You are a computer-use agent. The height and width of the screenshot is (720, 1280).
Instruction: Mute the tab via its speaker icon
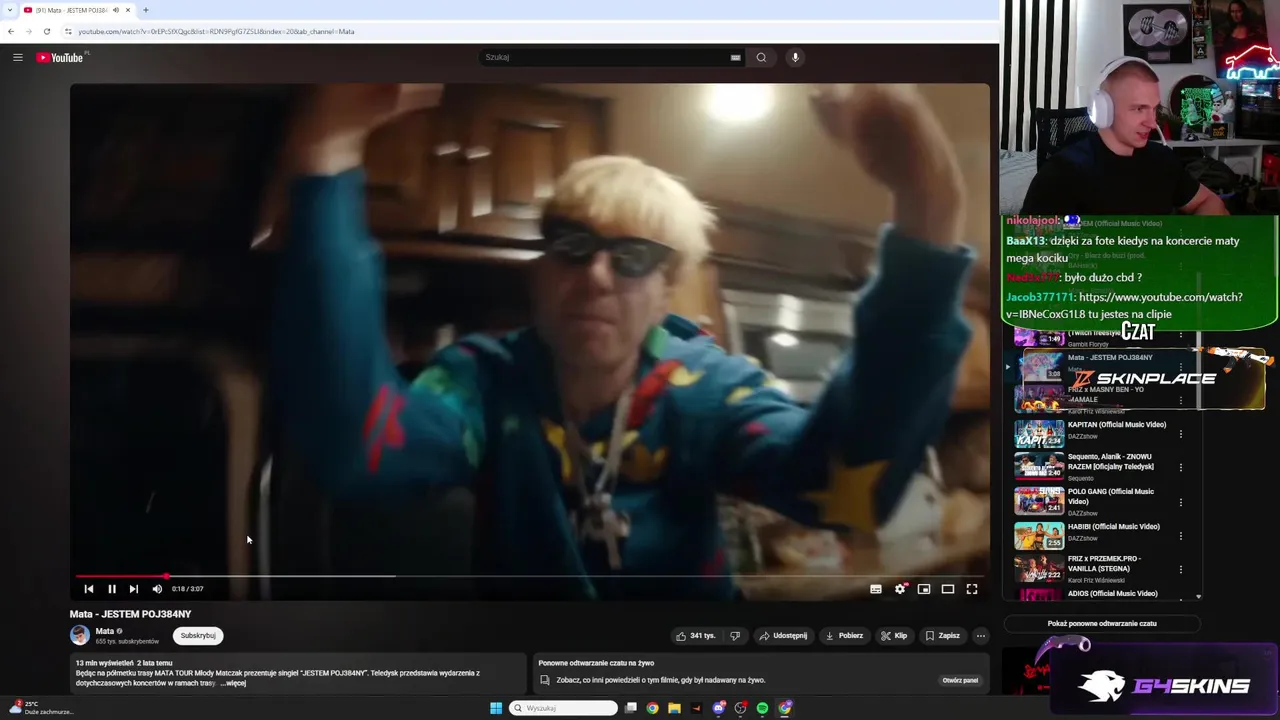click(116, 10)
